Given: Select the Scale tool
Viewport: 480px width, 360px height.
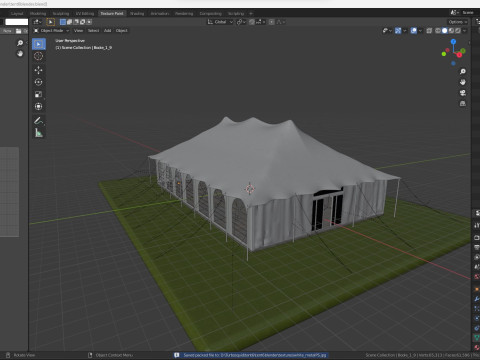Looking at the screenshot, I should tap(39, 94).
